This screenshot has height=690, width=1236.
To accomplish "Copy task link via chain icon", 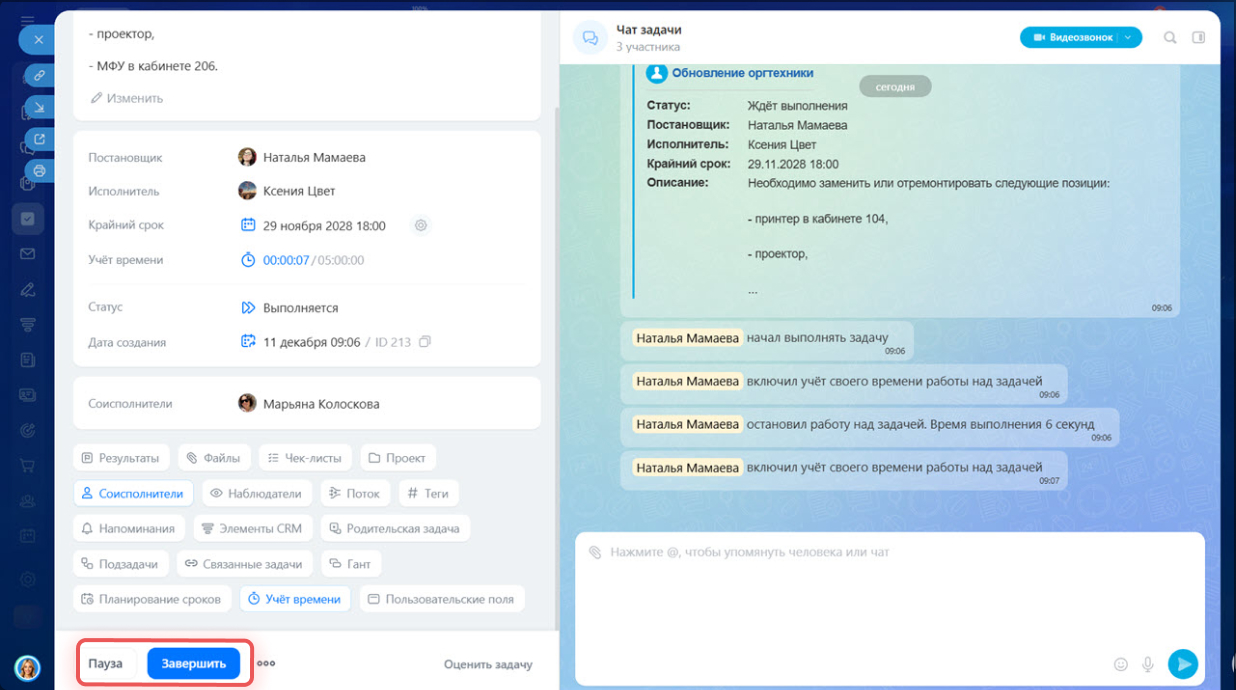I will coord(39,75).
